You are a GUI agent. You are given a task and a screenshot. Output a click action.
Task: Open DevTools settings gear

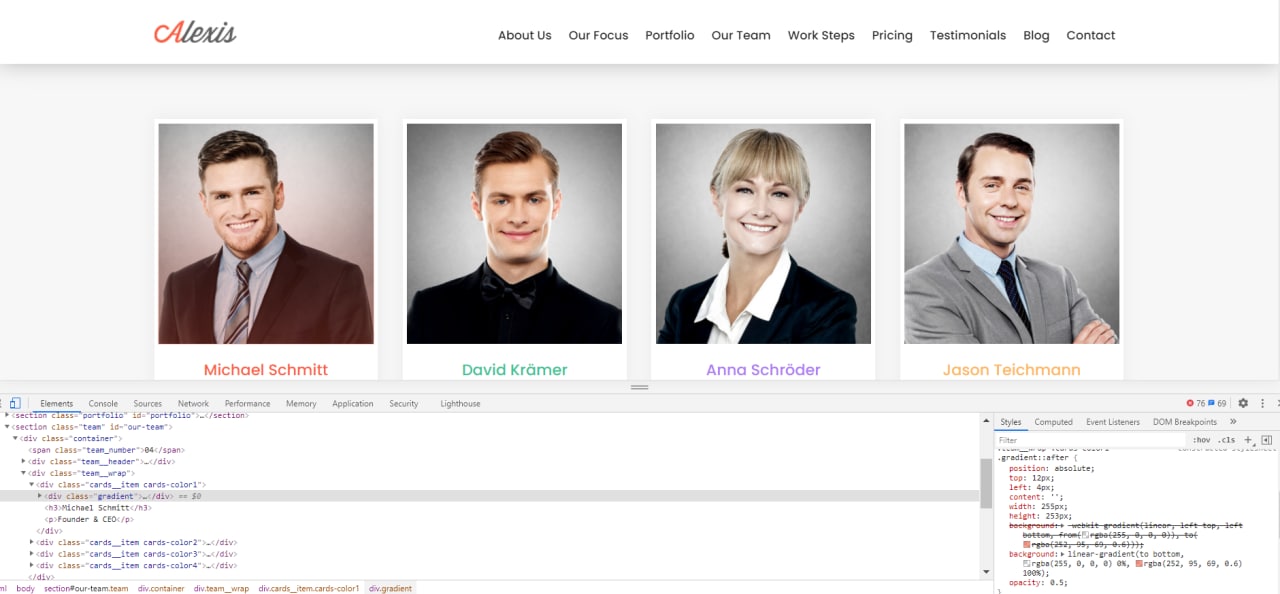[1243, 403]
